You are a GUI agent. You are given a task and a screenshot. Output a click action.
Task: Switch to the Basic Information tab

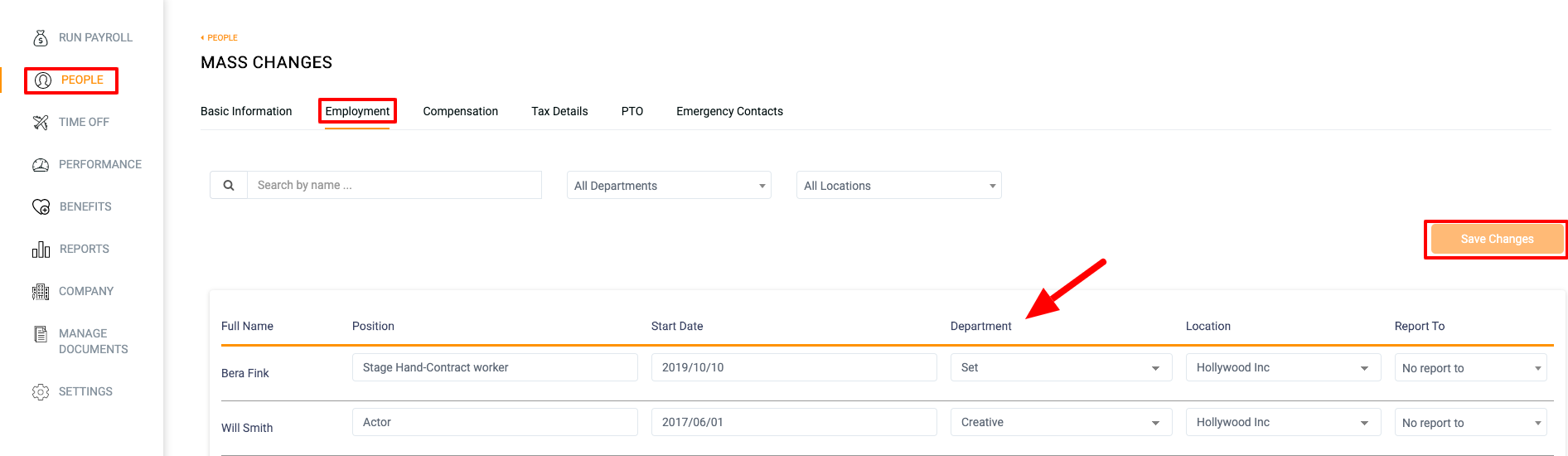point(246,112)
